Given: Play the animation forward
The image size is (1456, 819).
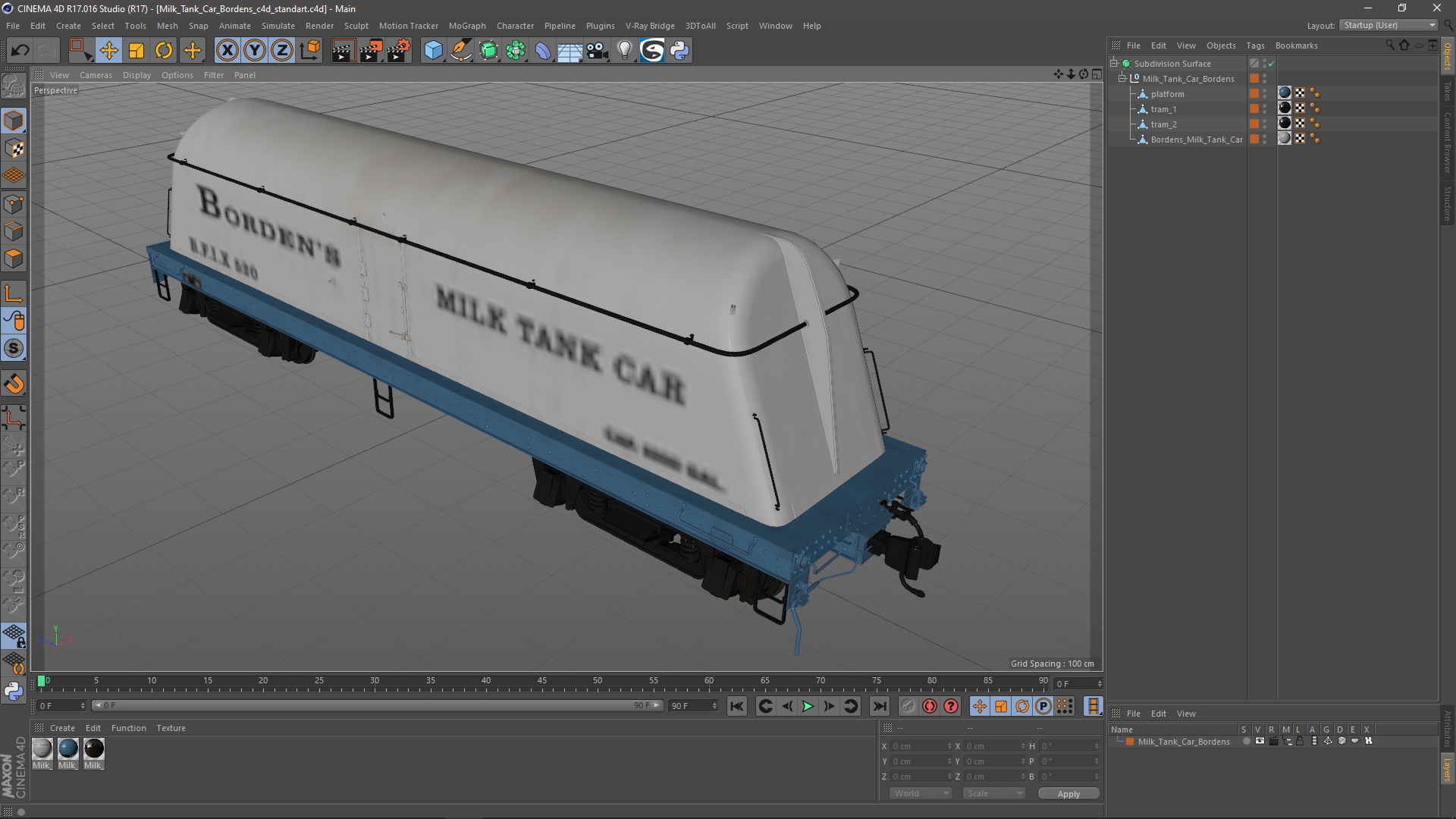Looking at the screenshot, I should point(808,706).
